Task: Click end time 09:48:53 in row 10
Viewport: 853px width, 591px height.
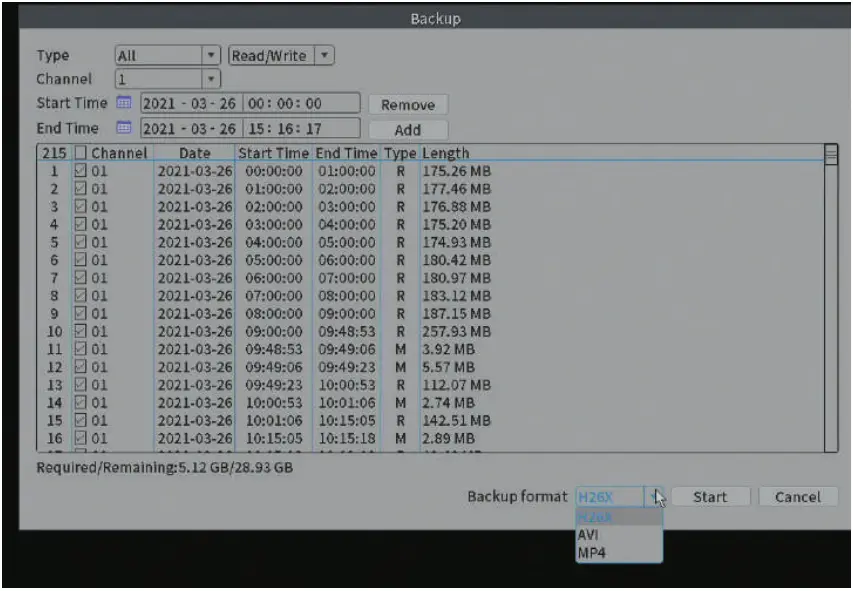Action: coord(347,331)
